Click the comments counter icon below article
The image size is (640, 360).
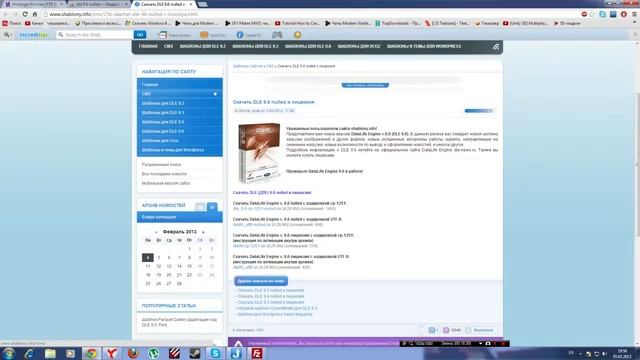pyautogui.click(x=431, y=330)
